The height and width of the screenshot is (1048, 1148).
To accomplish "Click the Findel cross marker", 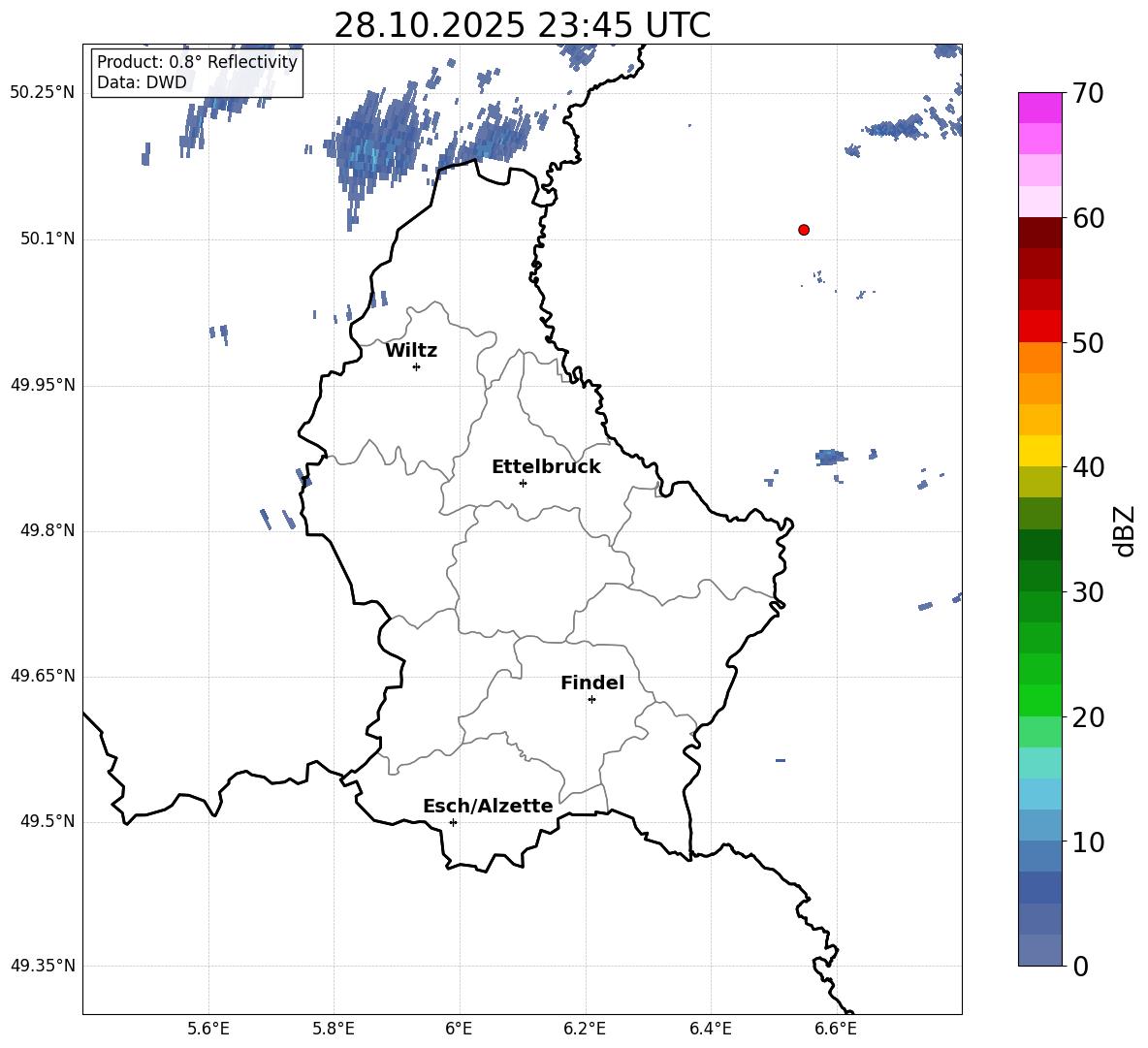I will click(591, 700).
